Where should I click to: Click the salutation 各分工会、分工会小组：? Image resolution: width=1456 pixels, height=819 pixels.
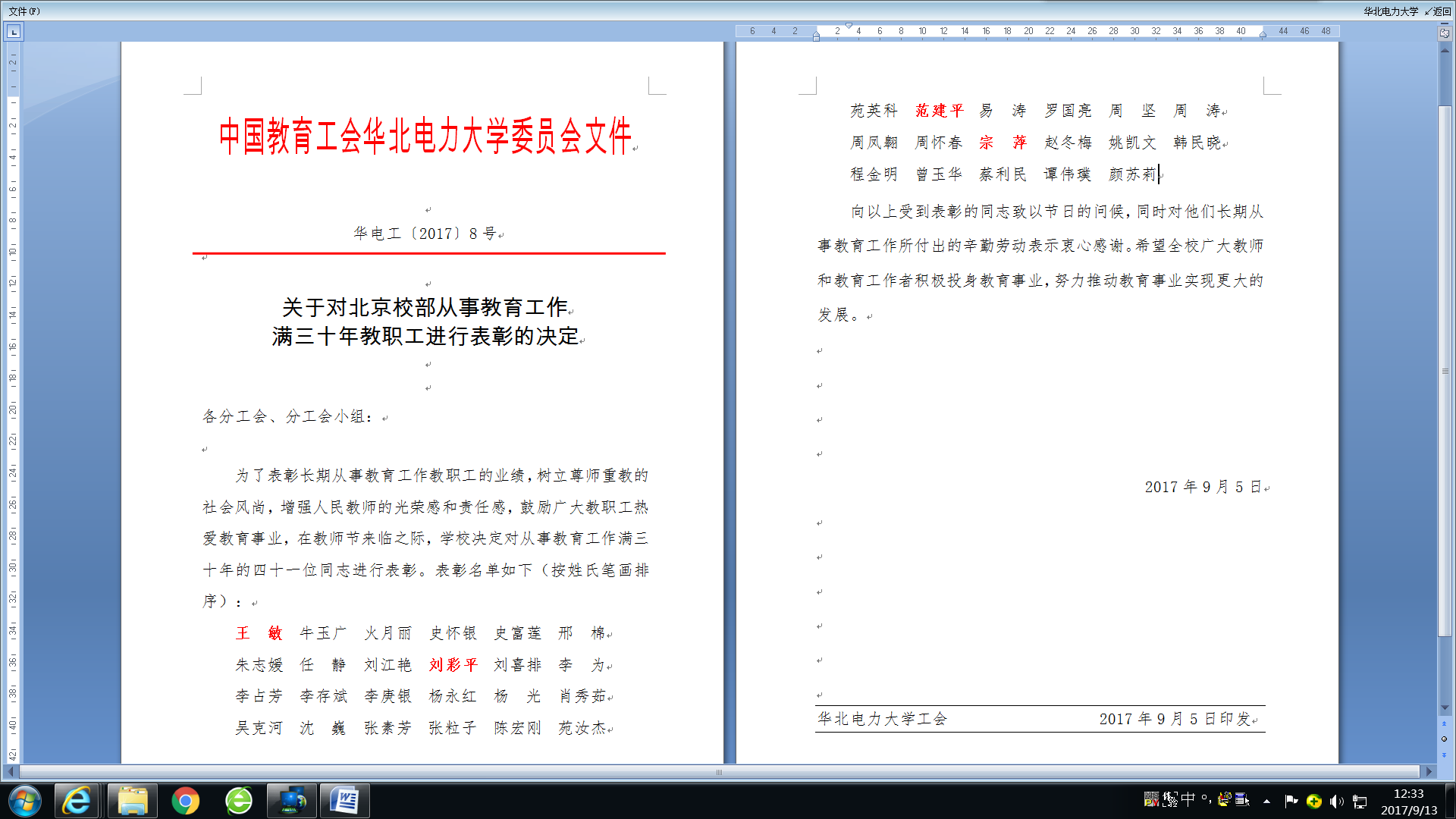(287, 416)
